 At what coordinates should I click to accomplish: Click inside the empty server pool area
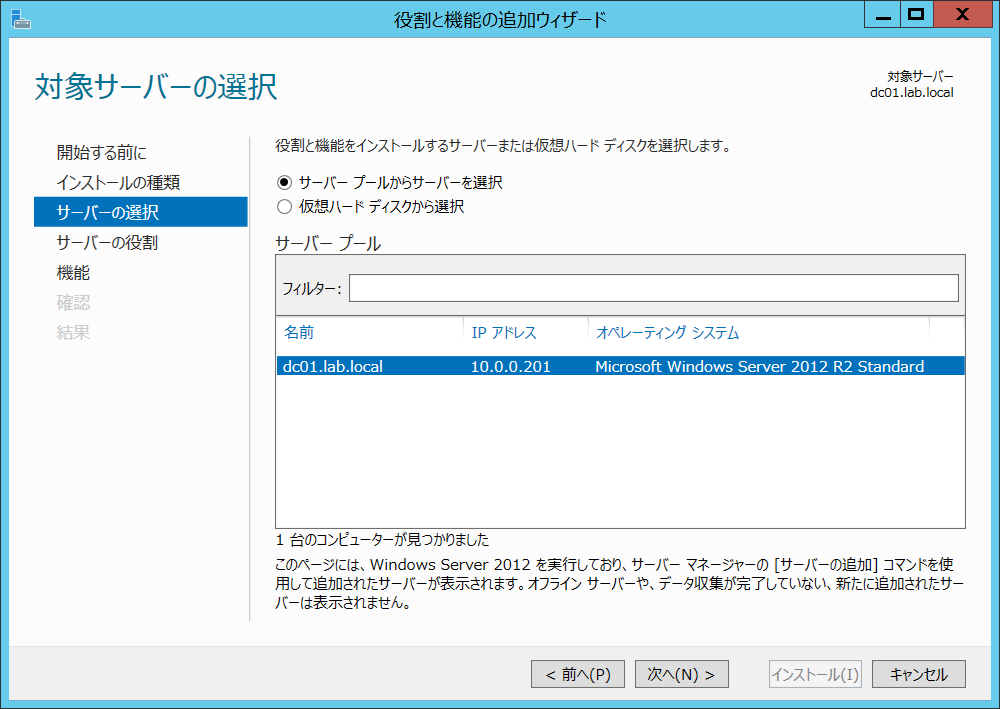click(620, 450)
